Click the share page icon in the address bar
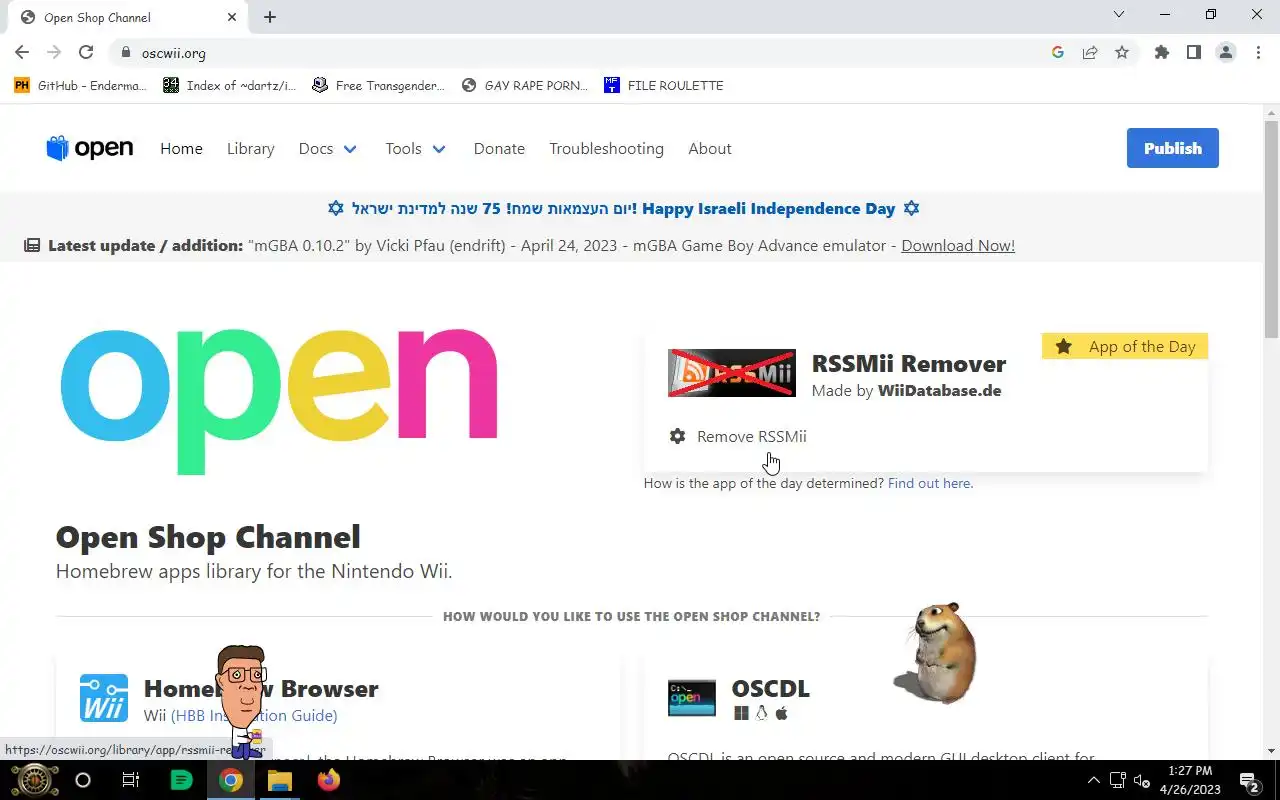1280x800 pixels. click(x=1090, y=53)
